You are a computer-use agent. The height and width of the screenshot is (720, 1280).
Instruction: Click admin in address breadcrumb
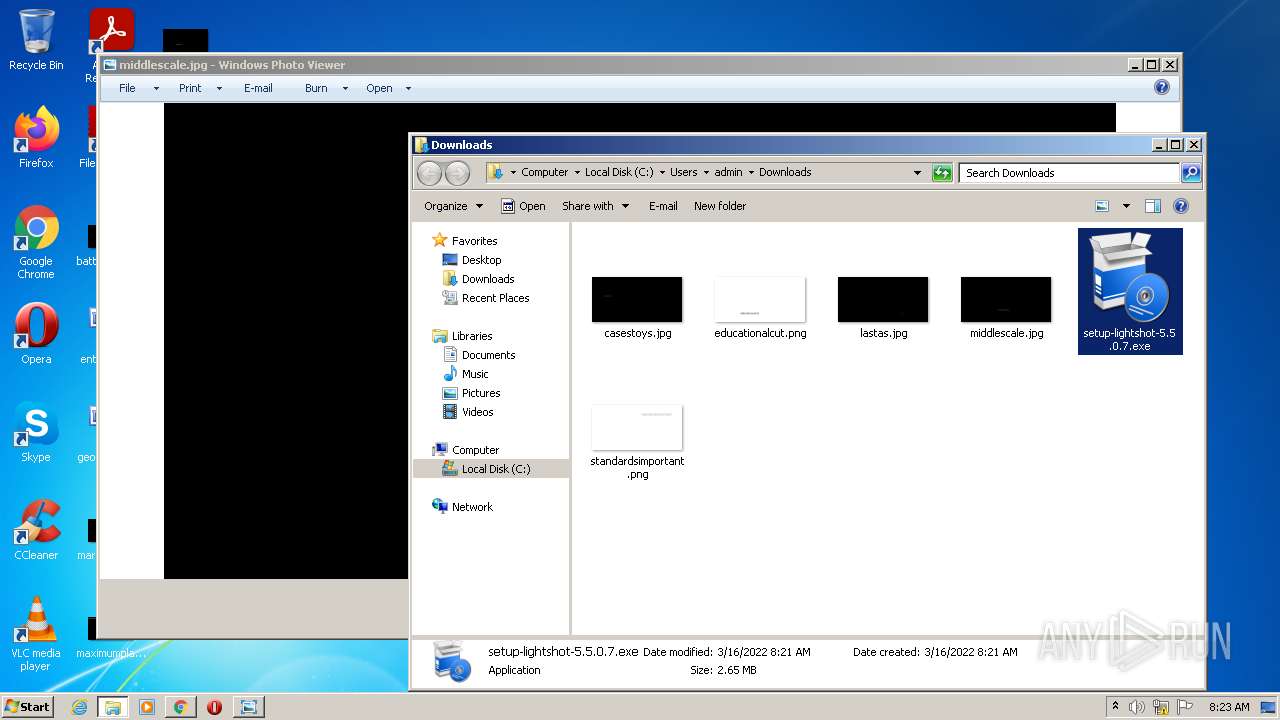click(x=728, y=172)
